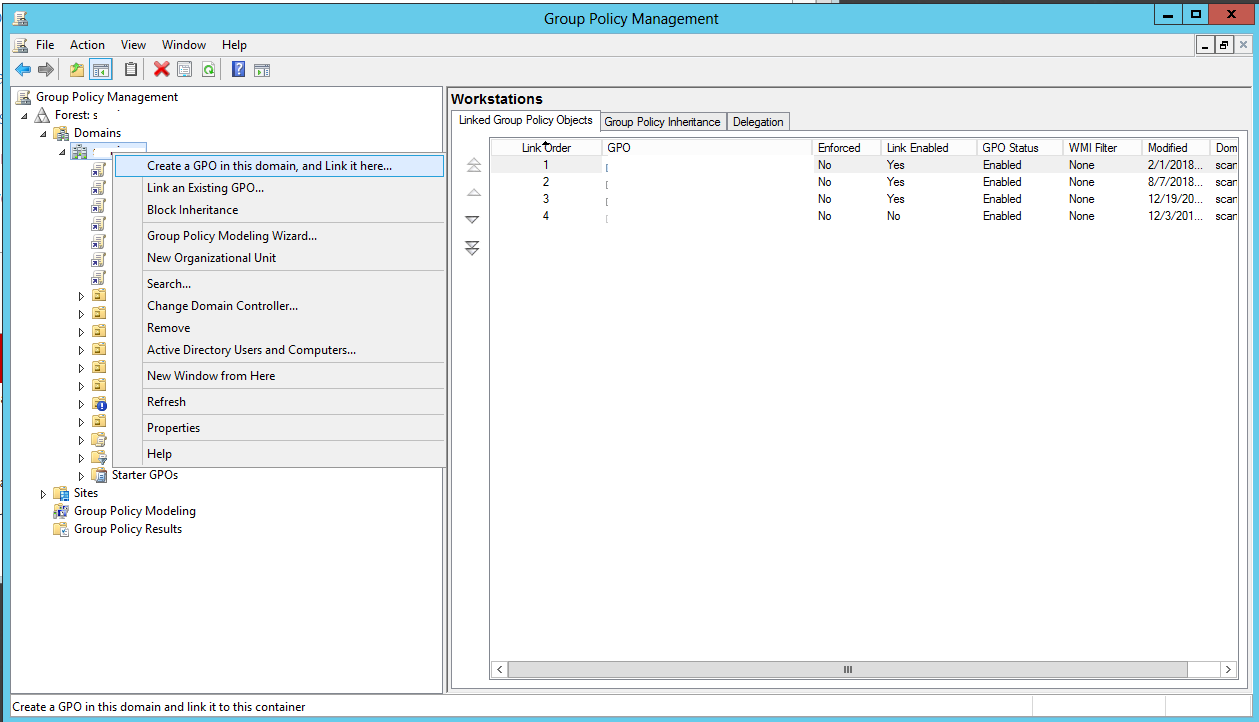1259x722 pixels.
Task: Sort by the WMI Filter column header
Action: [x=1102, y=148]
